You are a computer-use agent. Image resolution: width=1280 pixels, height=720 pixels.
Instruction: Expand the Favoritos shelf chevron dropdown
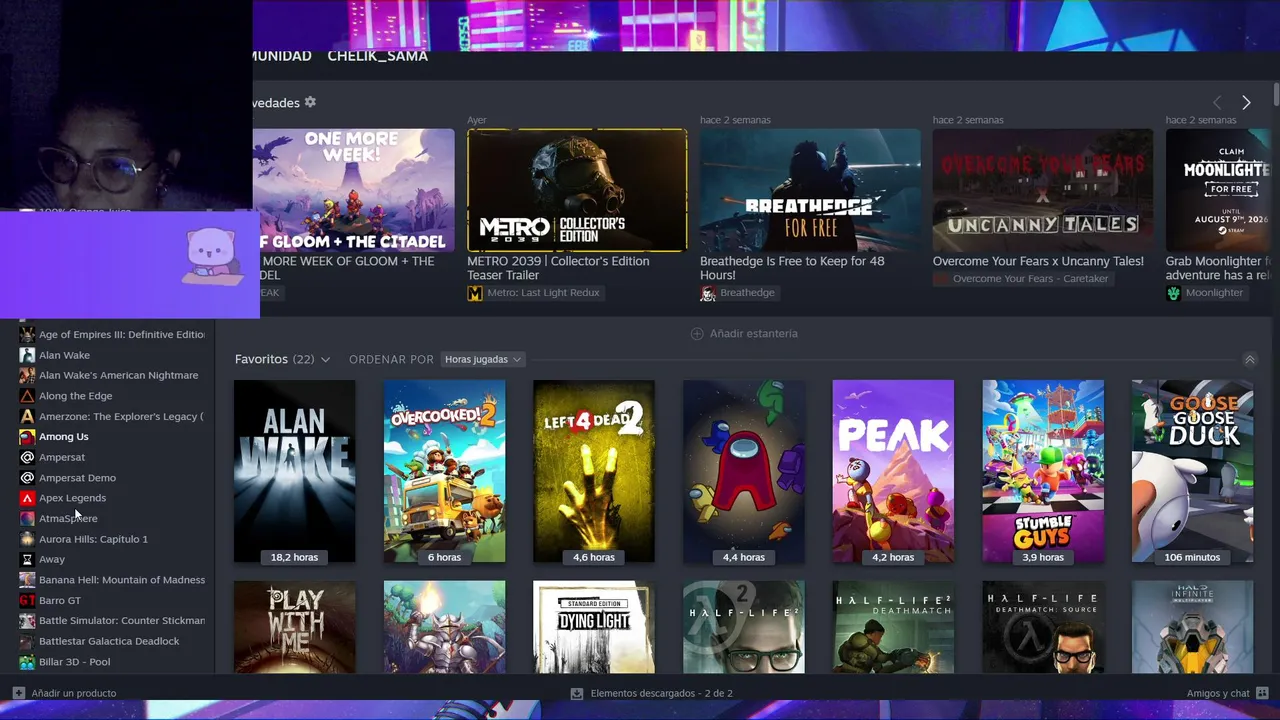click(325, 360)
